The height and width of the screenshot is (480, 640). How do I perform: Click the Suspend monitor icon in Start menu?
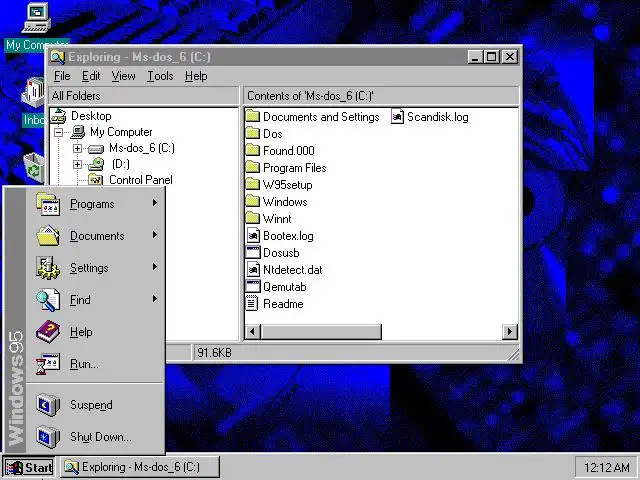48,404
